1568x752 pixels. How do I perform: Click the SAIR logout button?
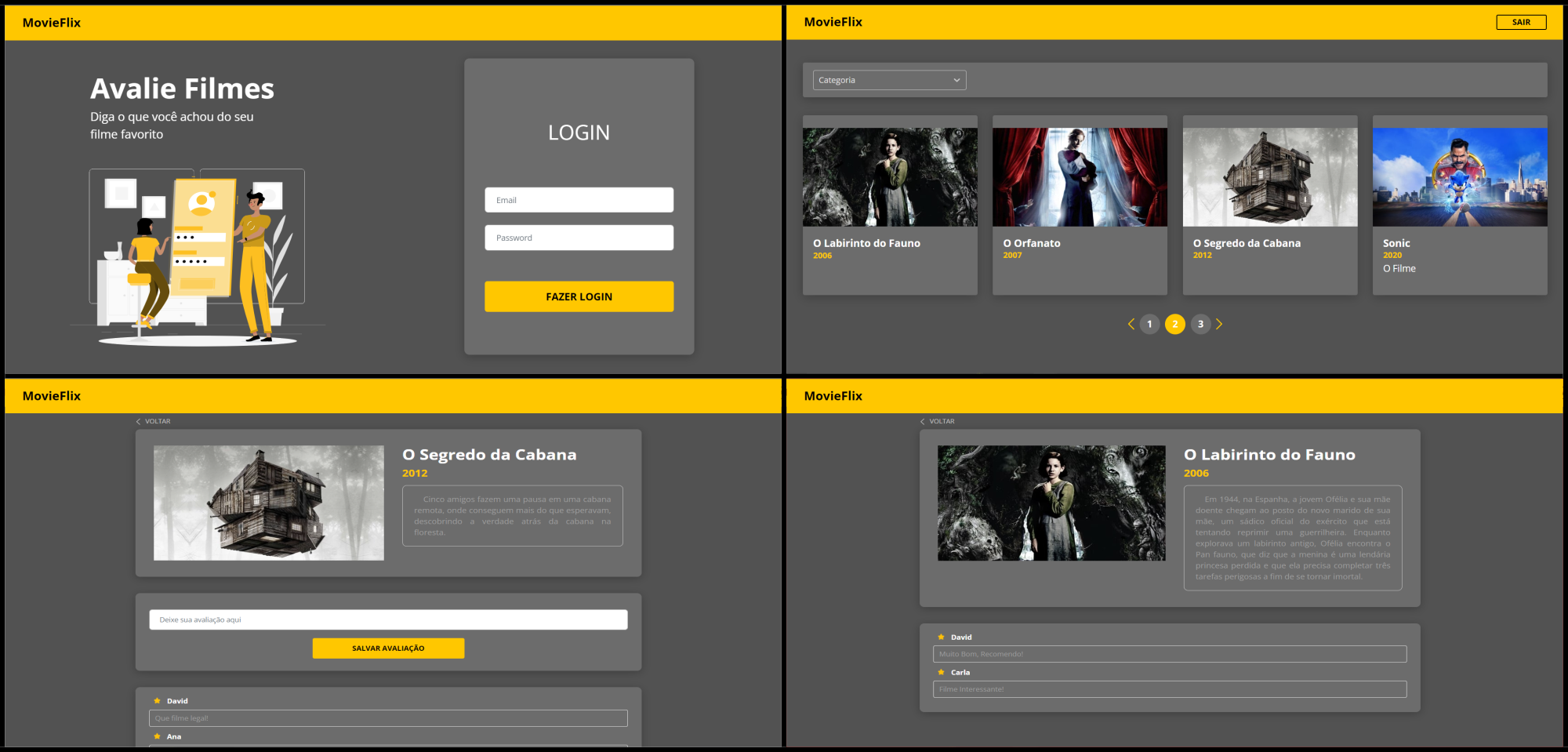(1521, 22)
